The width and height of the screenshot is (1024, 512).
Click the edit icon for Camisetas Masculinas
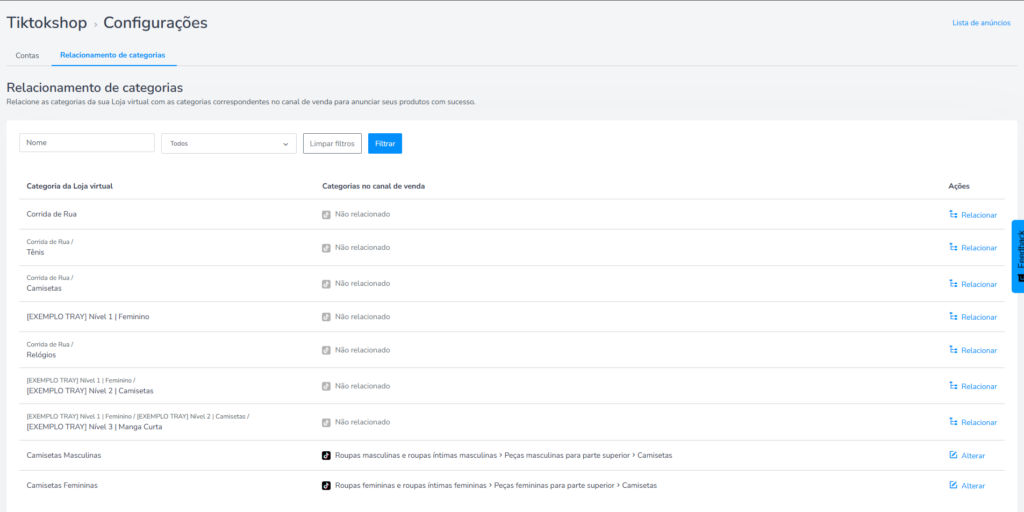(953, 455)
